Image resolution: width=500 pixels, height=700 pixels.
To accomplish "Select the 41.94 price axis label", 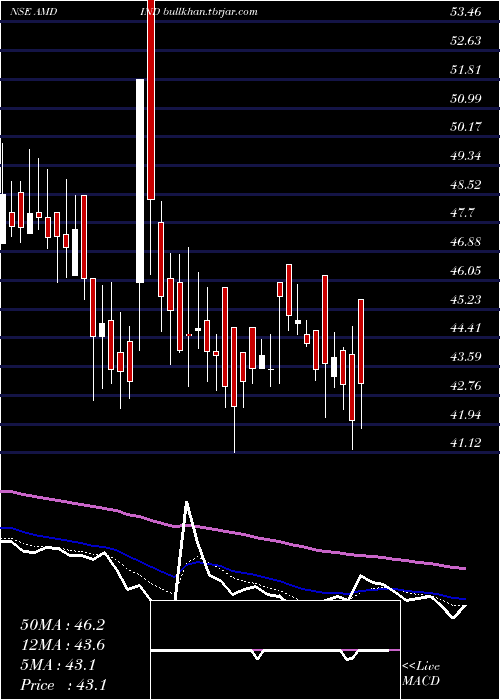I will tap(466, 414).
